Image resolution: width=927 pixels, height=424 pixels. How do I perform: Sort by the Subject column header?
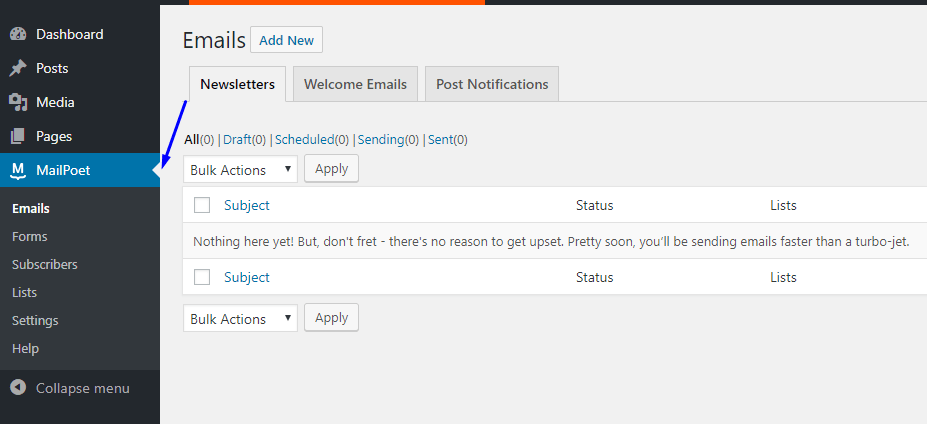247,205
